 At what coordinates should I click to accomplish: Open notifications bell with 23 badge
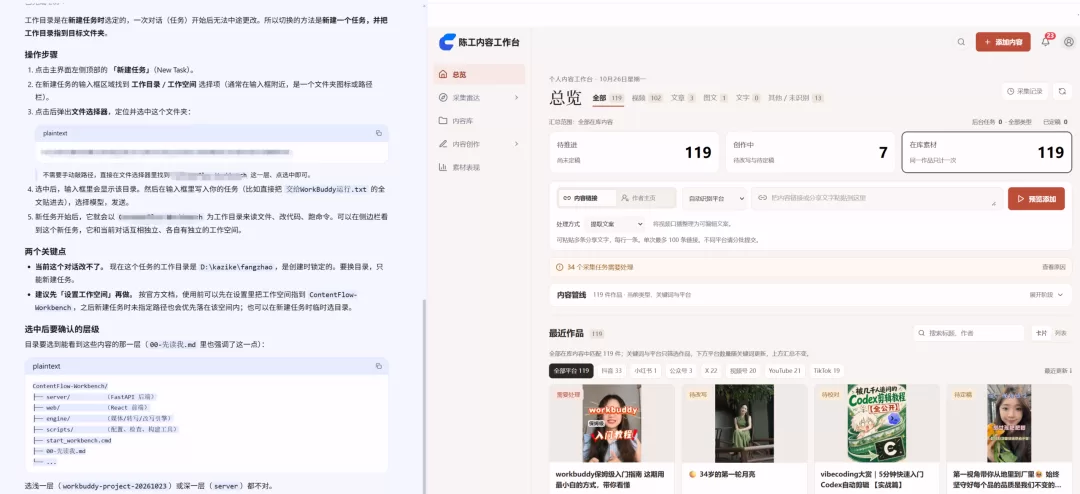click(x=1046, y=41)
